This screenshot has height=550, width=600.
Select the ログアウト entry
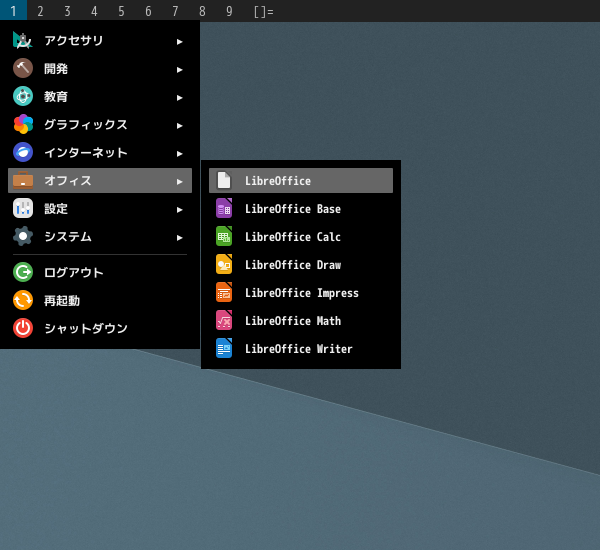click(x=73, y=272)
